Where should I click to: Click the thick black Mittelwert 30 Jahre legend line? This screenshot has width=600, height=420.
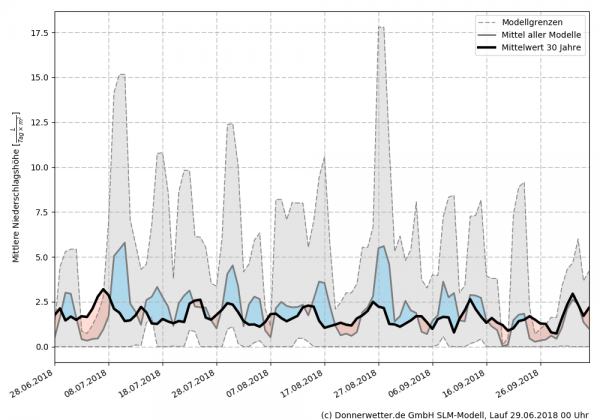point(490,47)
